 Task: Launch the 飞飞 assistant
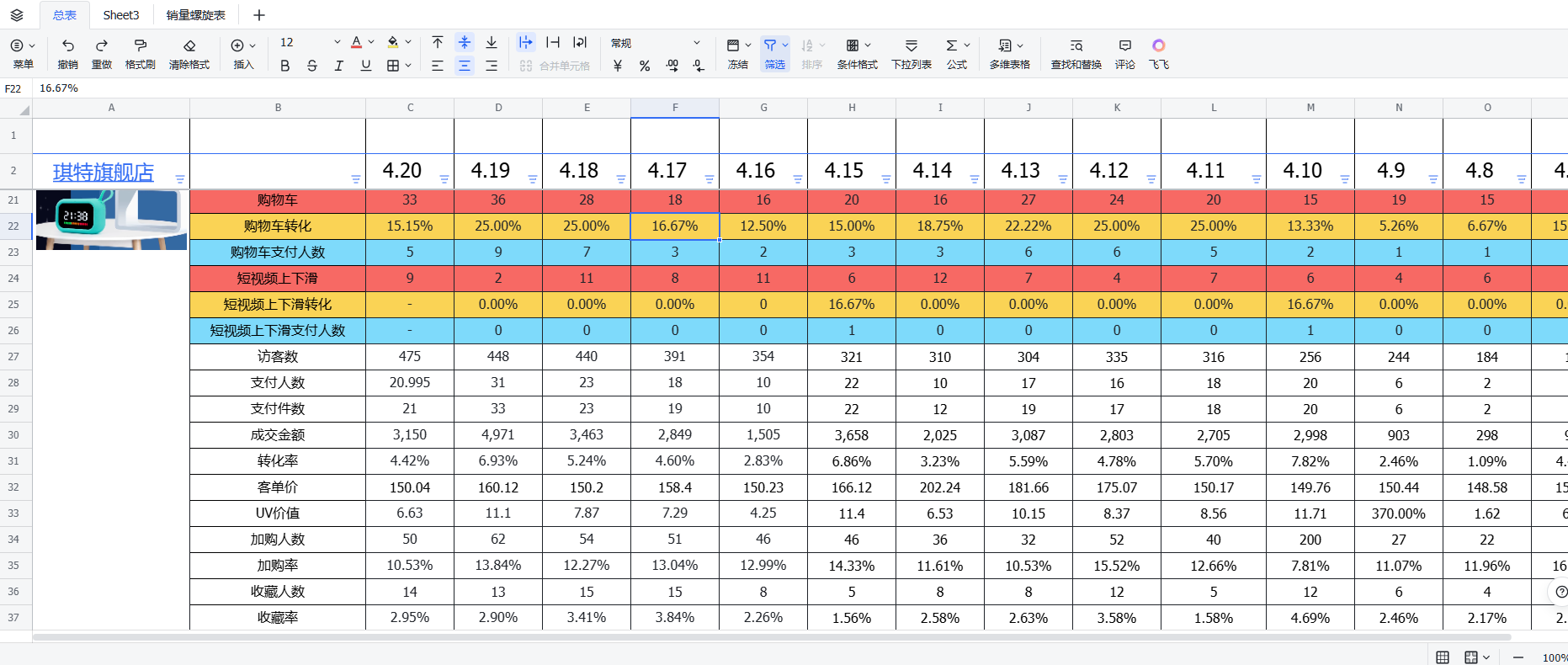click(x=1159, y=53)
